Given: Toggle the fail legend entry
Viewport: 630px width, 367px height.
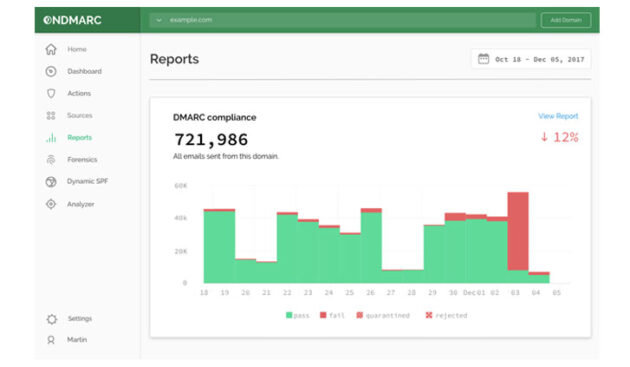Looking at the screenshot, I should click(332, 316).
